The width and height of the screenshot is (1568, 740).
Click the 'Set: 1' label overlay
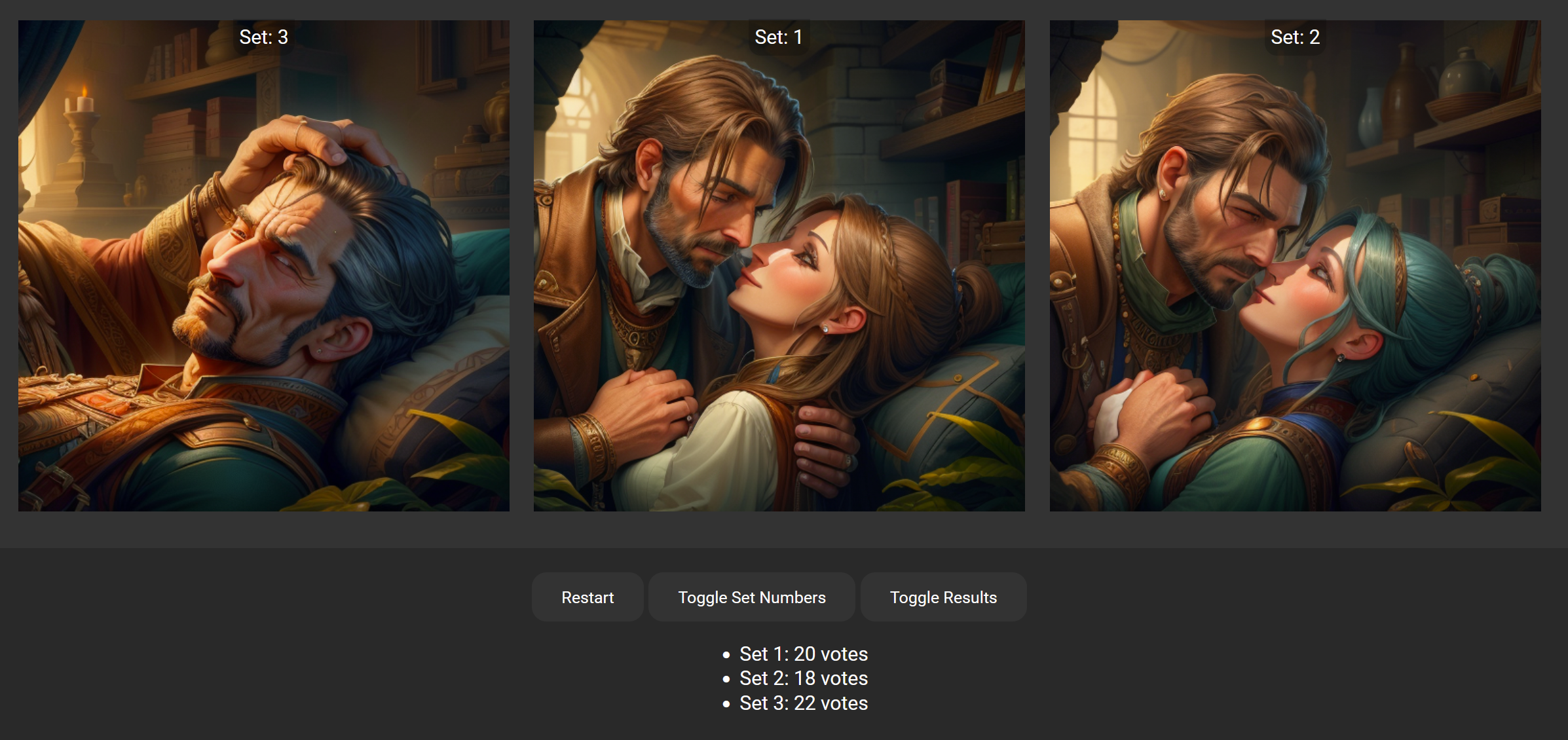point(778,37)
